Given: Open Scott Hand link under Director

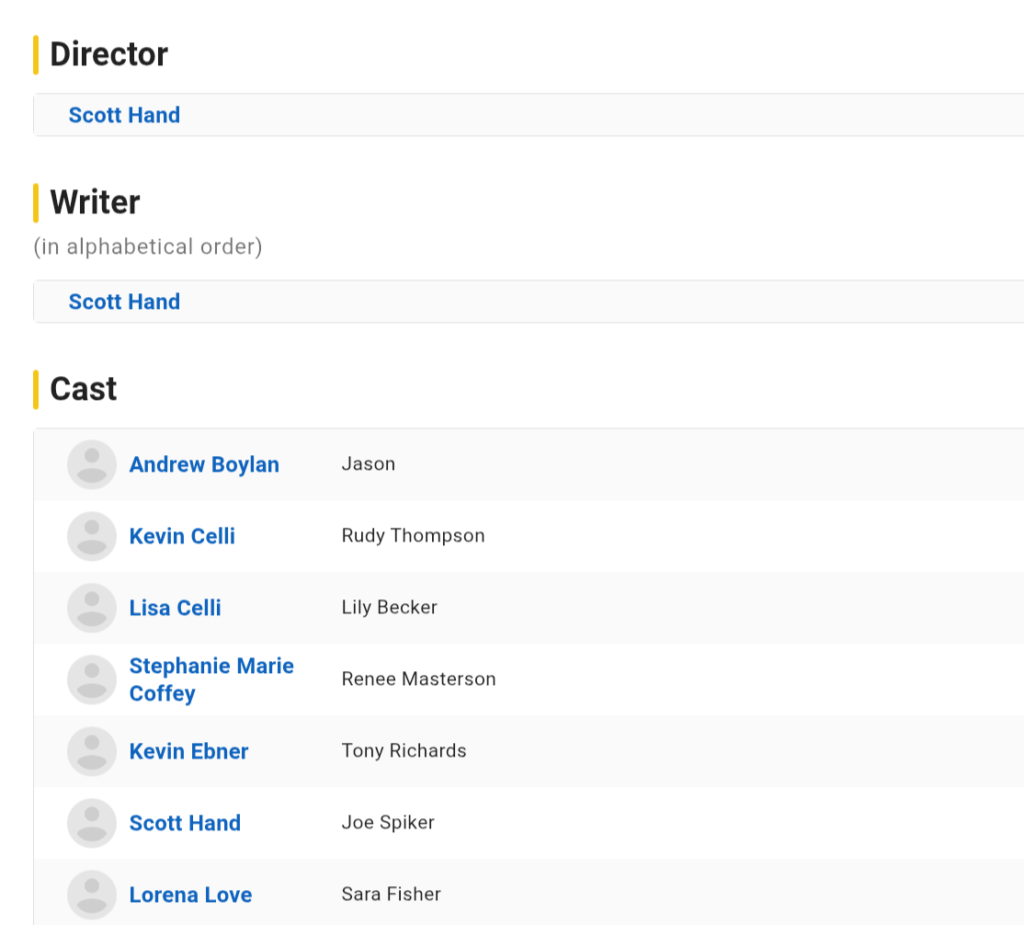Looking at the screenshot, I should coord(124,115).
